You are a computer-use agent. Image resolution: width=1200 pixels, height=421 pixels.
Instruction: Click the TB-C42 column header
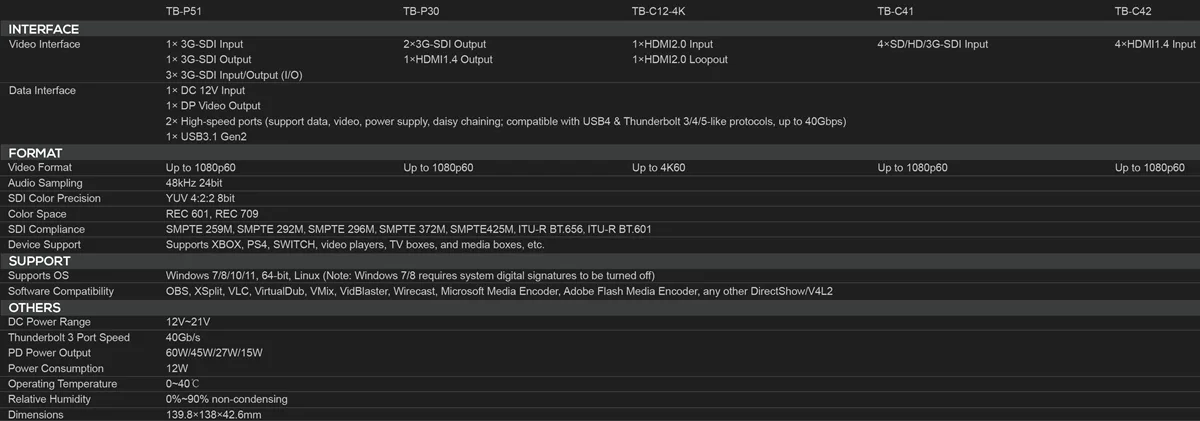[x=1134, y=11]
